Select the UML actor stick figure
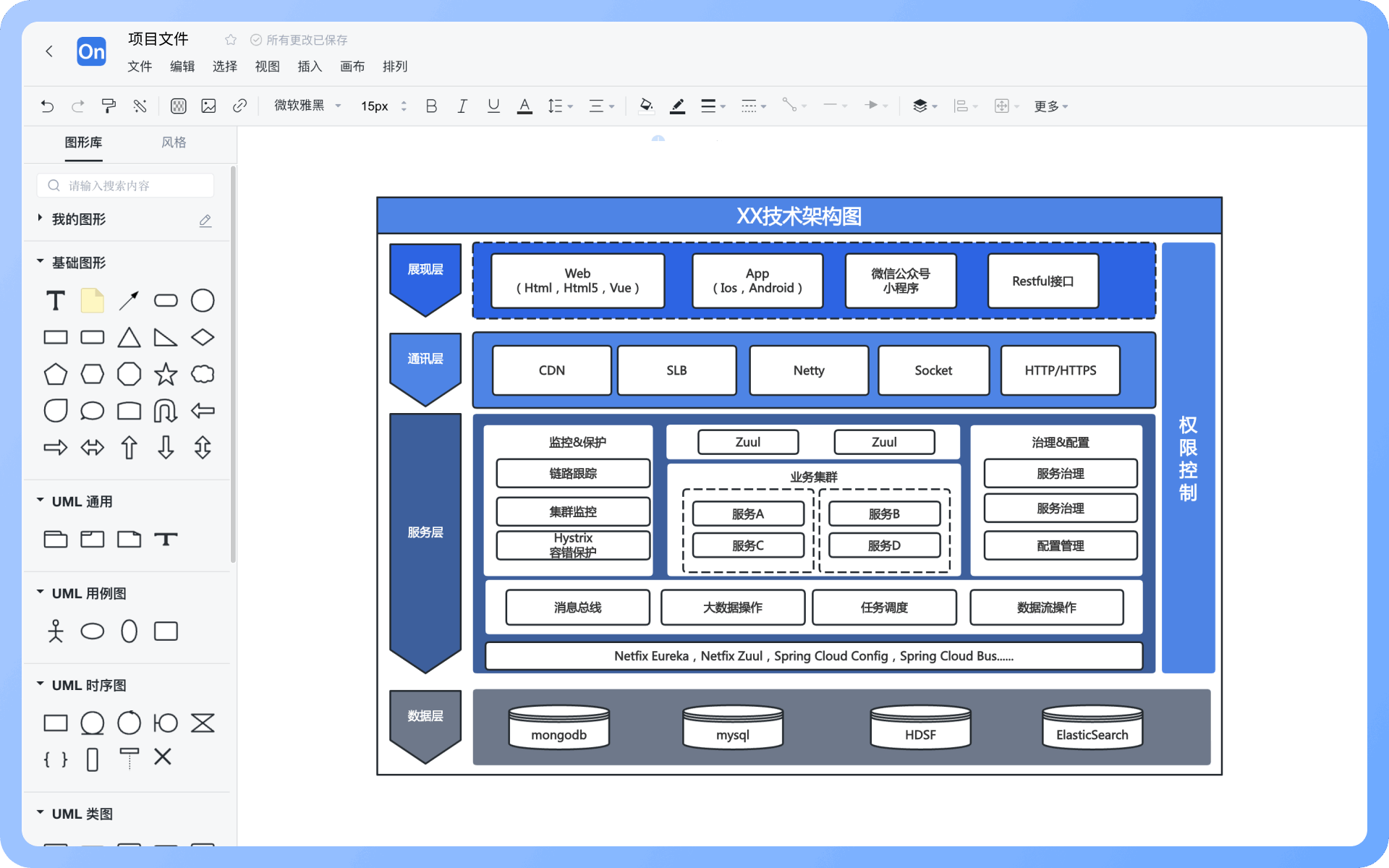 point(56,631)
